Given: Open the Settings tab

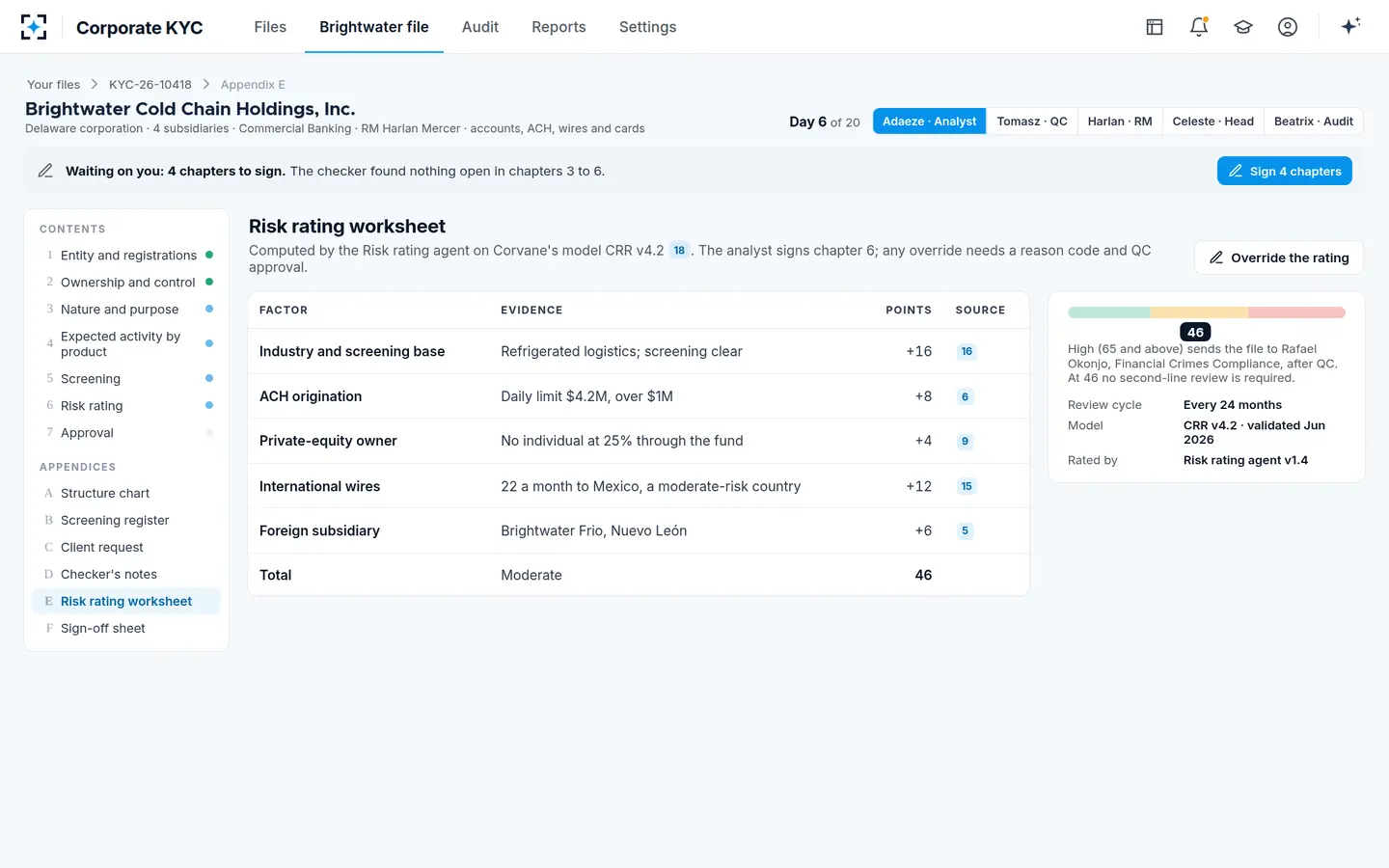Looking at the screenshot, I should [x=647, y=27].
